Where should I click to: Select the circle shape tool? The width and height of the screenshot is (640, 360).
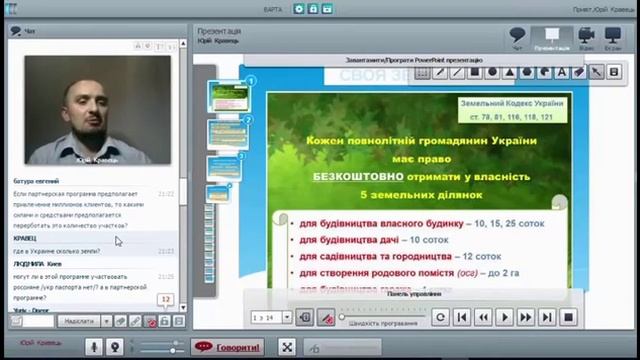pyautogui.click(x=493, y=73)
